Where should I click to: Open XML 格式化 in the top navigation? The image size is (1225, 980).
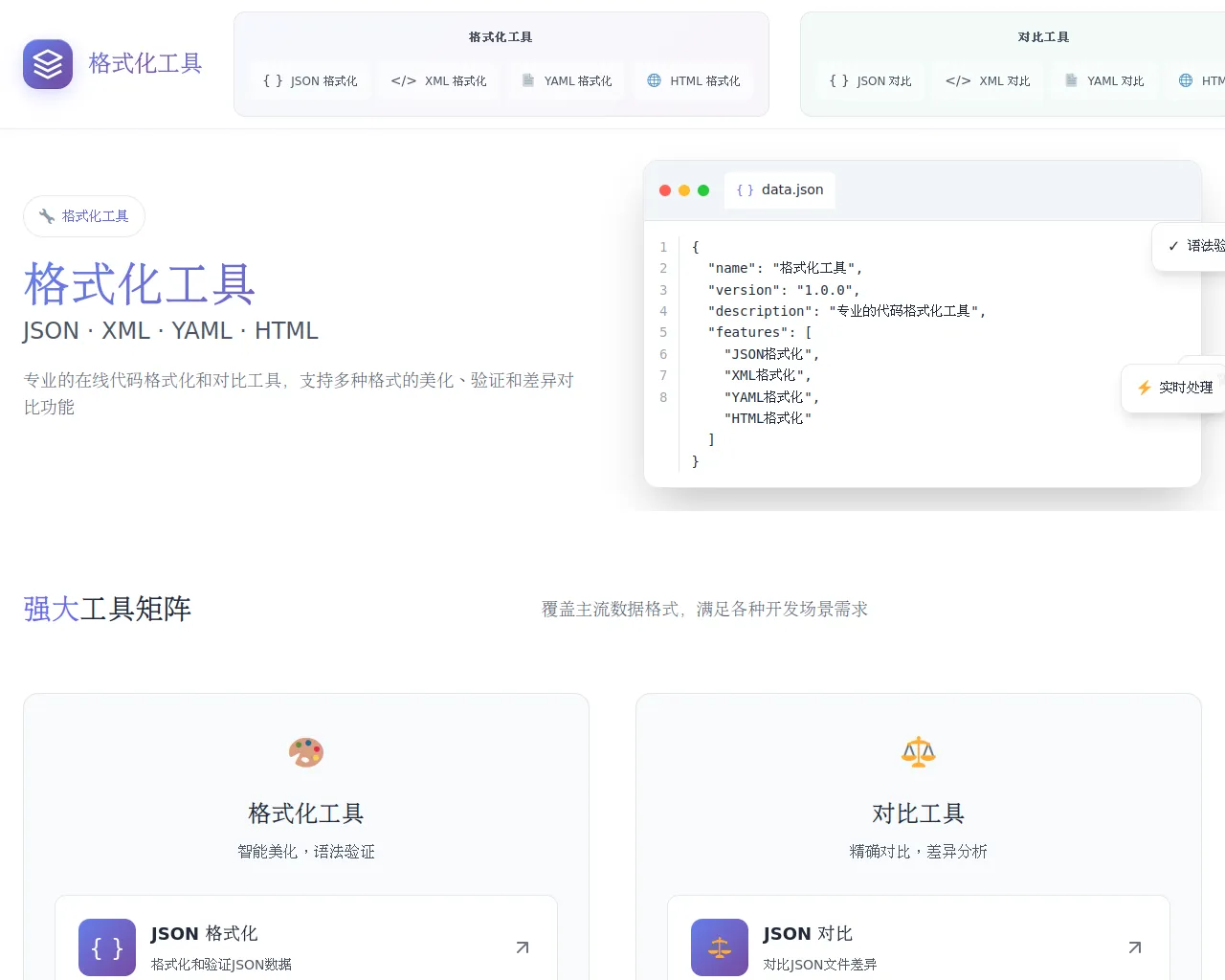tap(438, 81)
